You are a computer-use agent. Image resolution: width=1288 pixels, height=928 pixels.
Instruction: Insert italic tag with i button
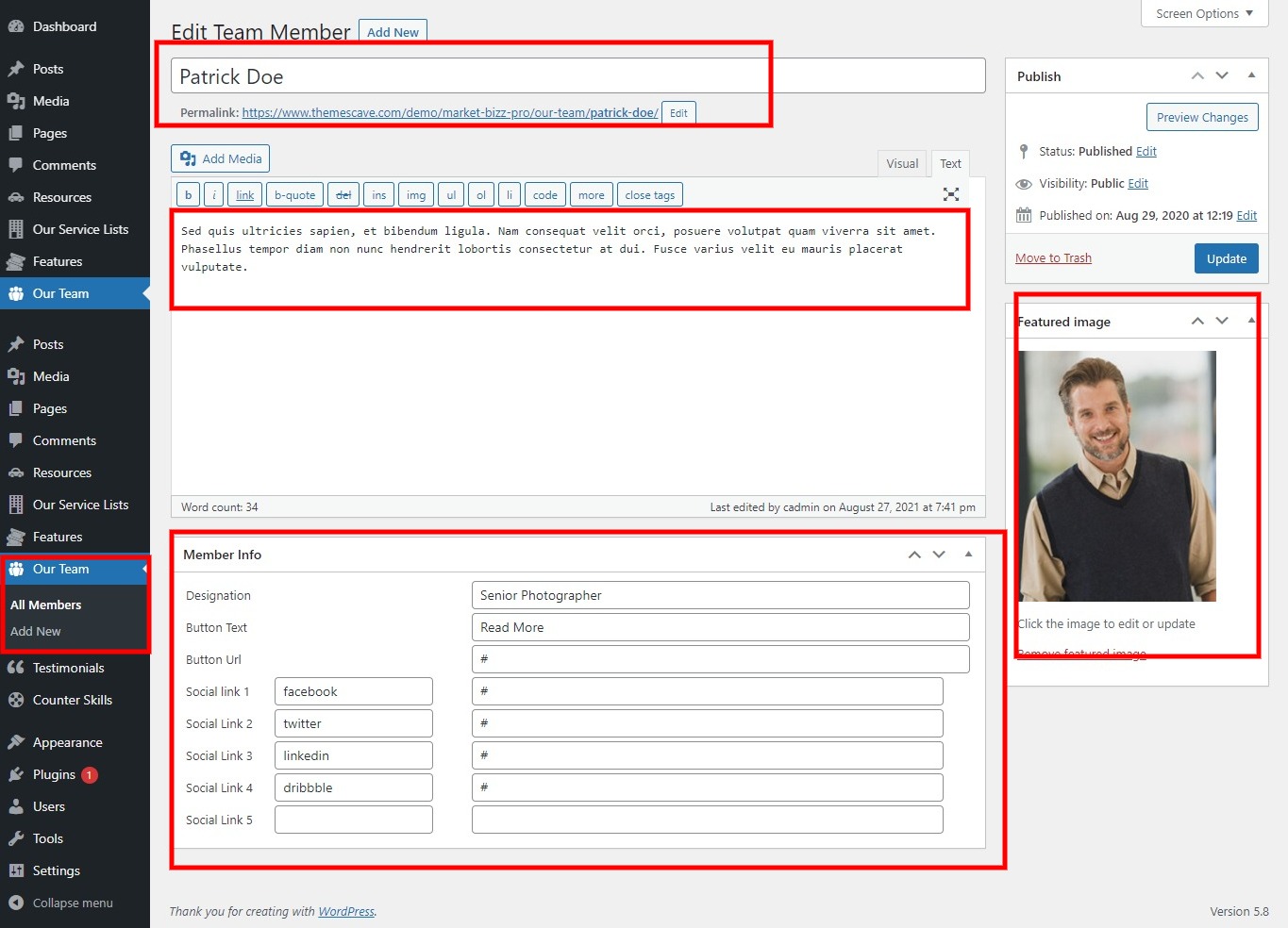point(214,194)
